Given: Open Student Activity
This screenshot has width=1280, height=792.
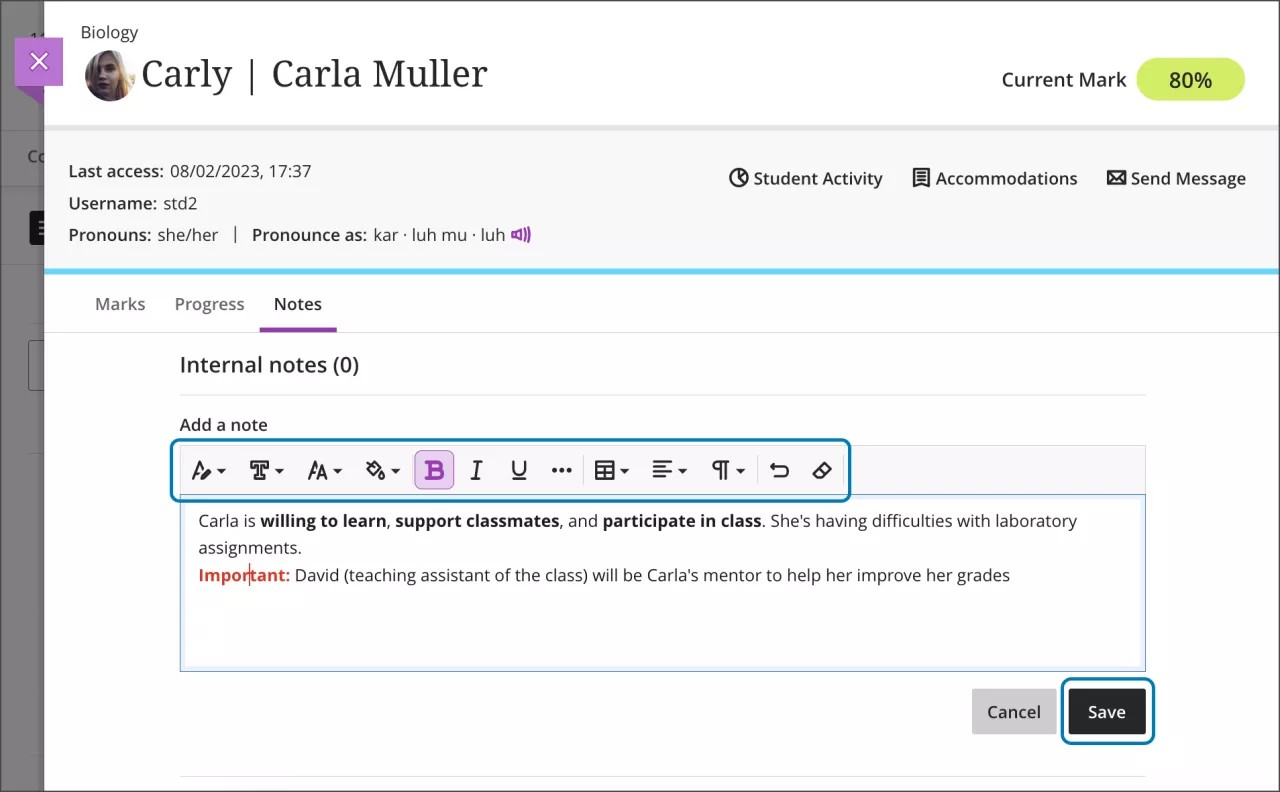Looking at the screenshot, I should pyautogui.click(x=806, y=178).
